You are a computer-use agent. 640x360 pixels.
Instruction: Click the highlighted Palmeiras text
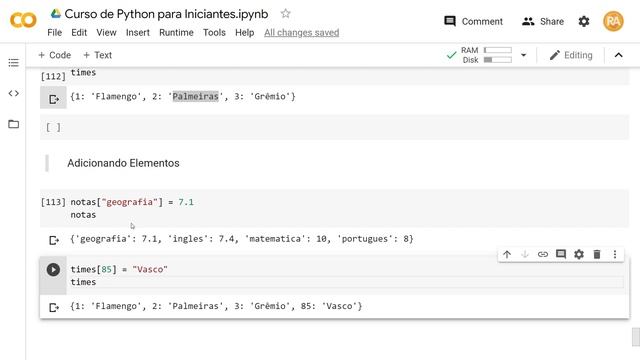[196, 96]
